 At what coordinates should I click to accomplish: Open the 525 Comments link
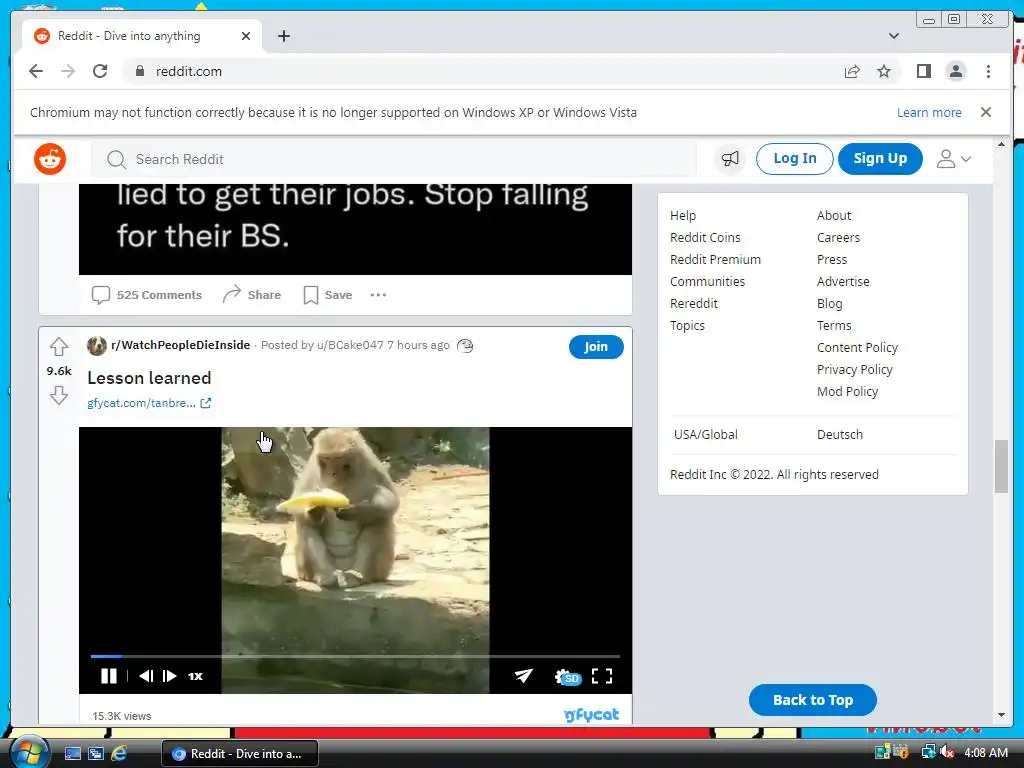147,295
